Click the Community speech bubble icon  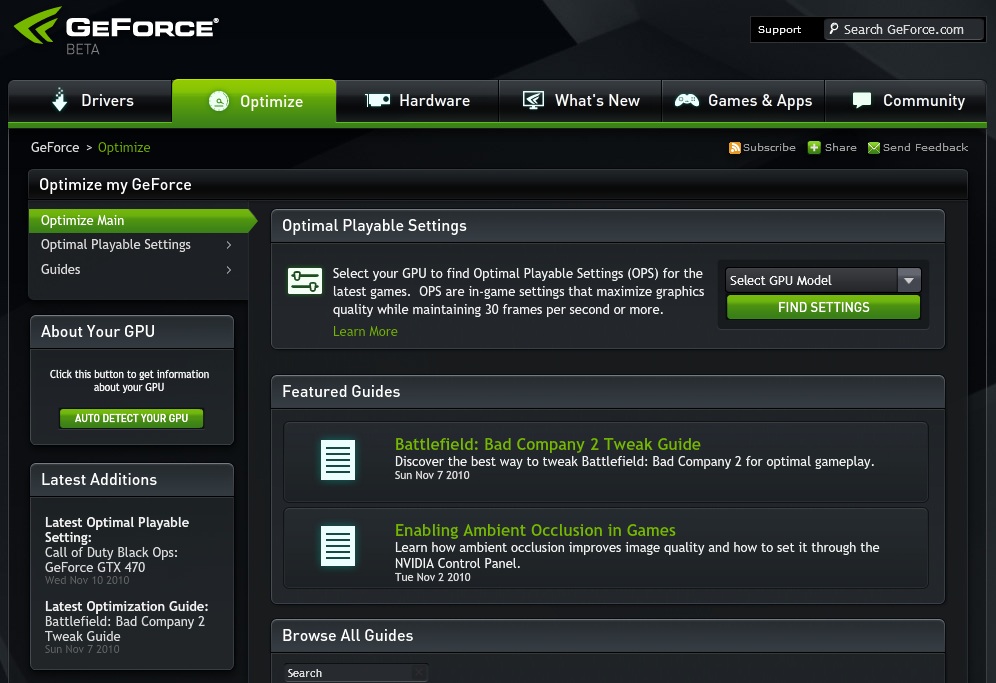tap(861, 100)
